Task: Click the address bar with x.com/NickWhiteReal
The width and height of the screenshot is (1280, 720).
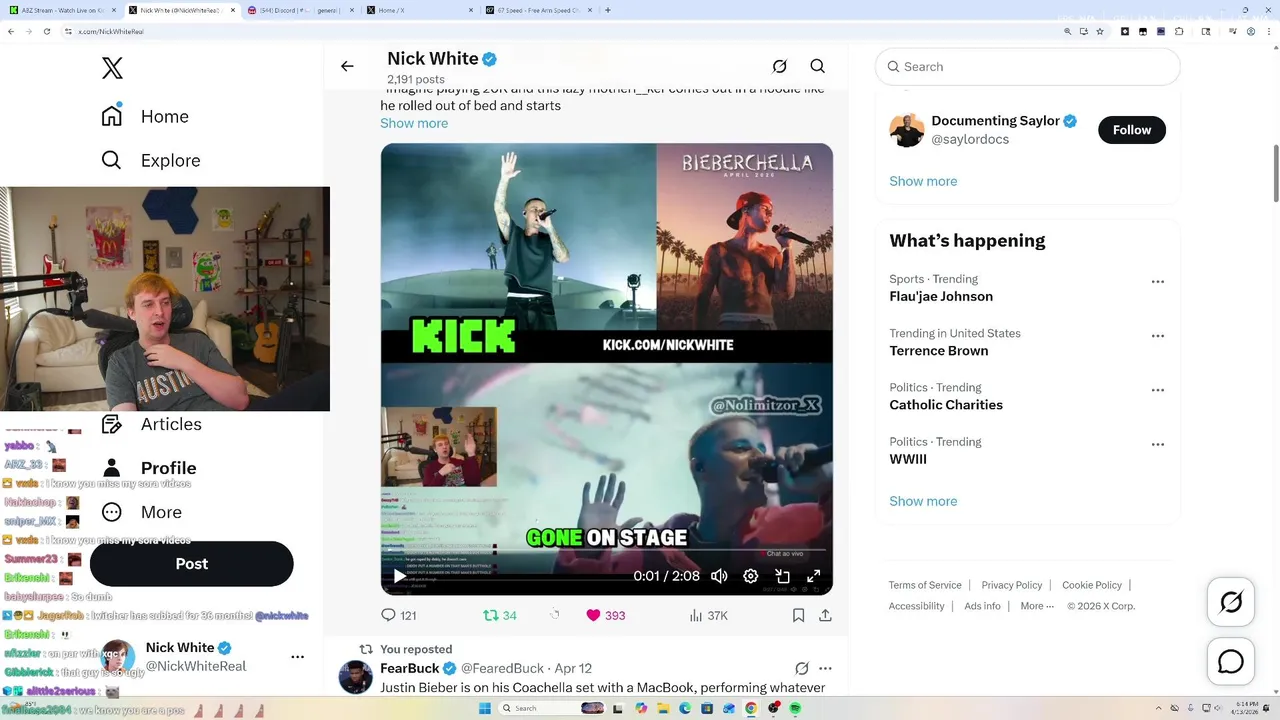Action: (560, 31)
